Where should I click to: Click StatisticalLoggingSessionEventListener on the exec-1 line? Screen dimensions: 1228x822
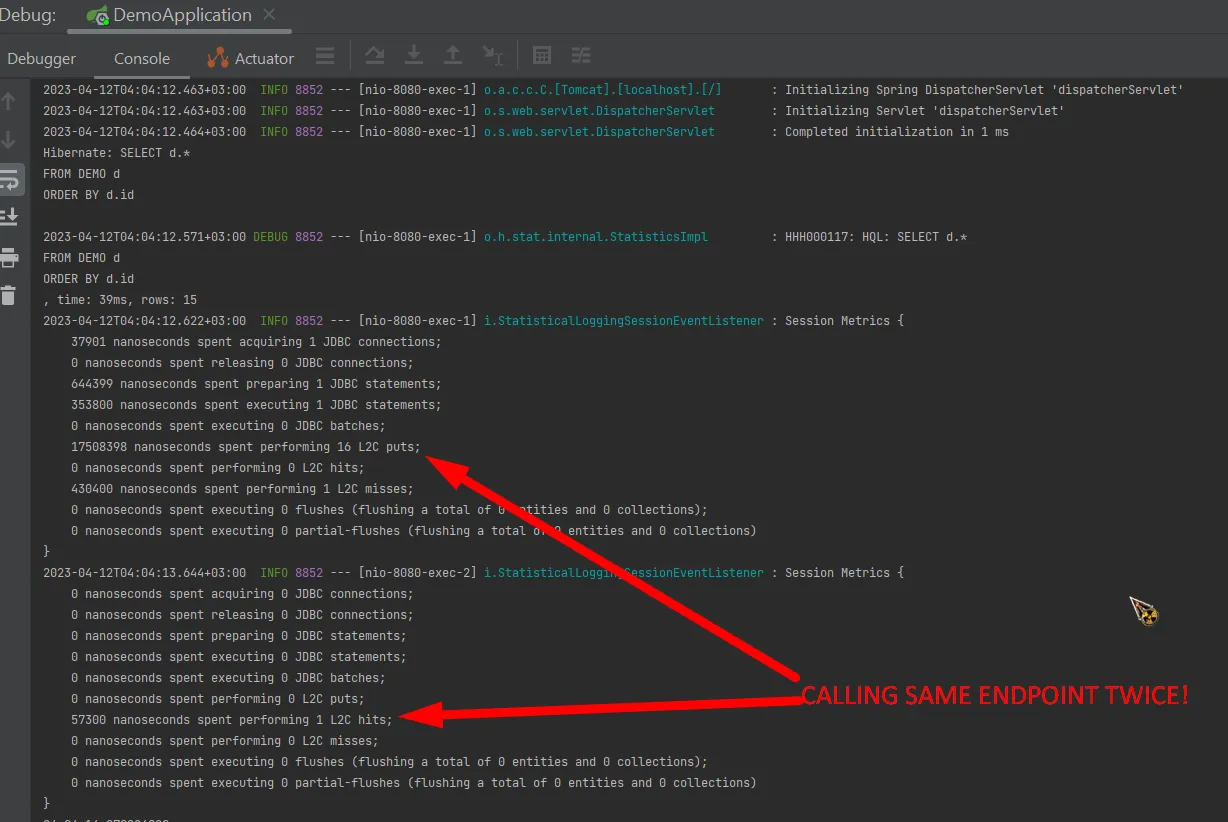[x=624, y=321]
